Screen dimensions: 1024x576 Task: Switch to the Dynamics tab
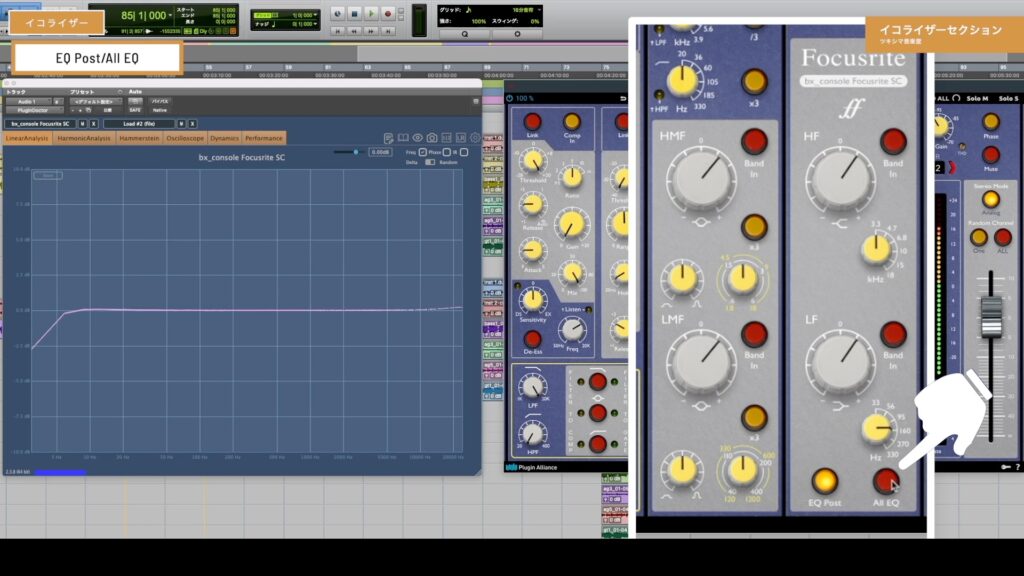pos(224,138)
